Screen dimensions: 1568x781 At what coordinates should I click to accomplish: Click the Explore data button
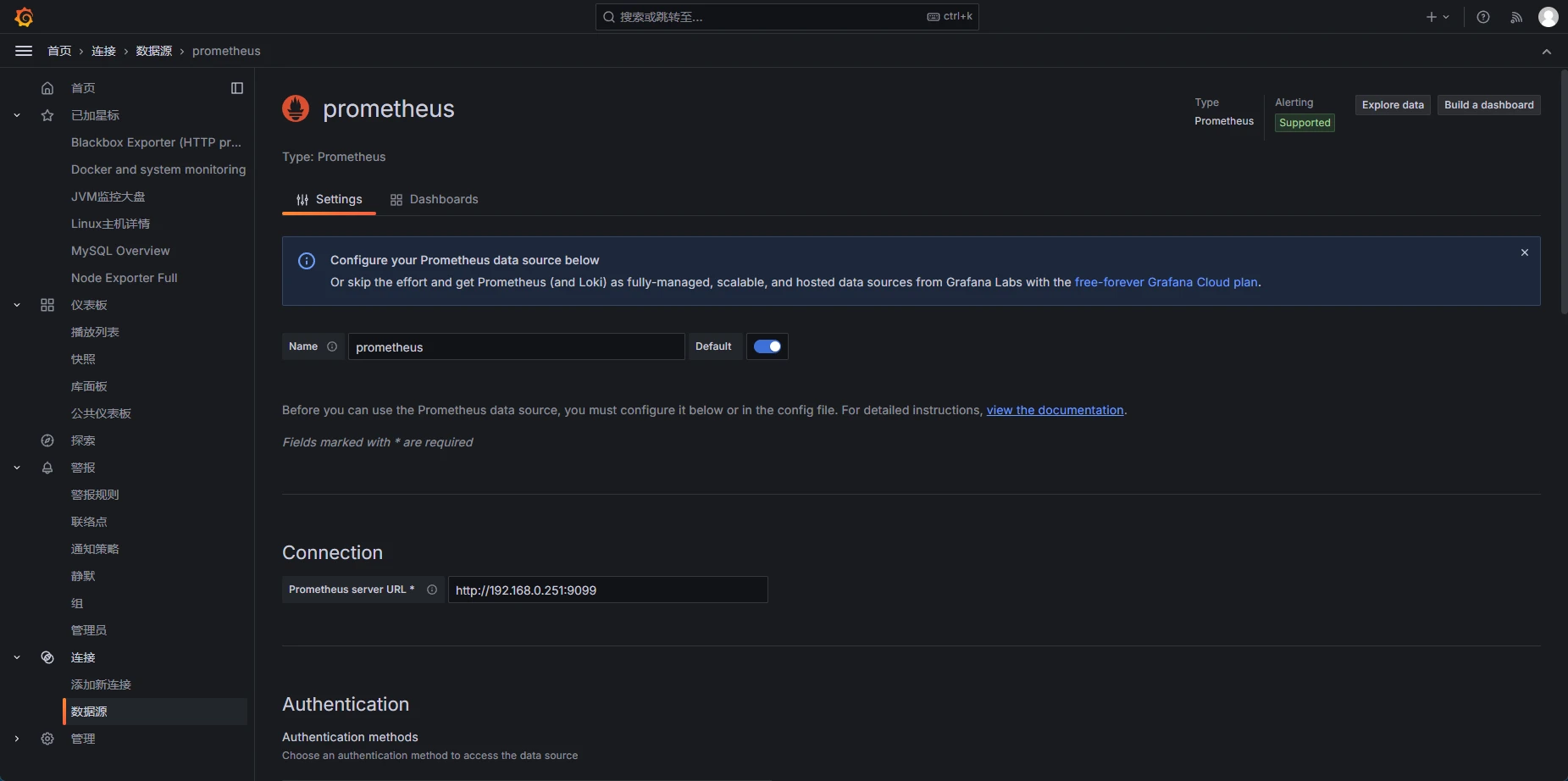click(1393, 105)
